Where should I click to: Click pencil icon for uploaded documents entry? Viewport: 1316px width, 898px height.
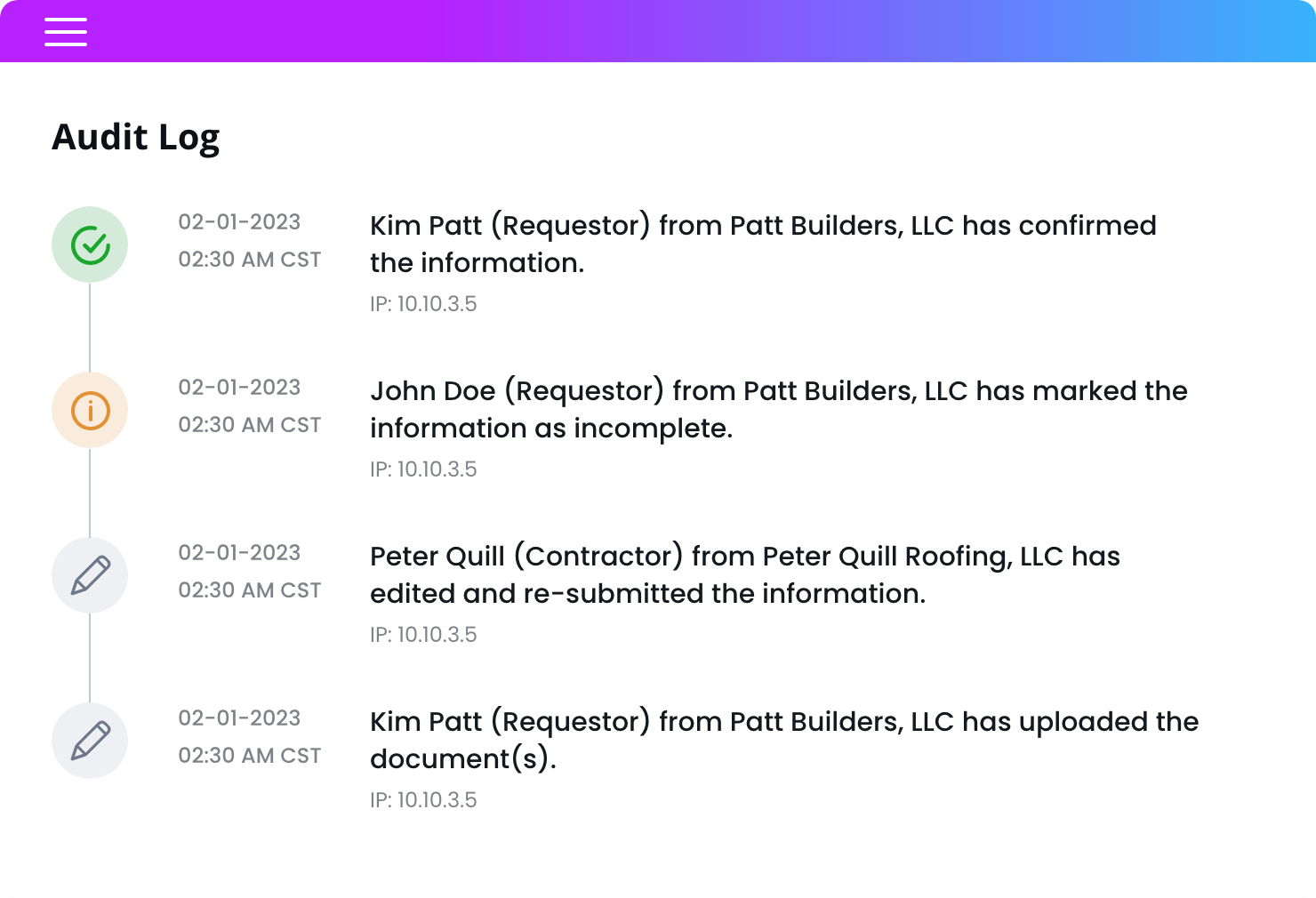(90, 741)
